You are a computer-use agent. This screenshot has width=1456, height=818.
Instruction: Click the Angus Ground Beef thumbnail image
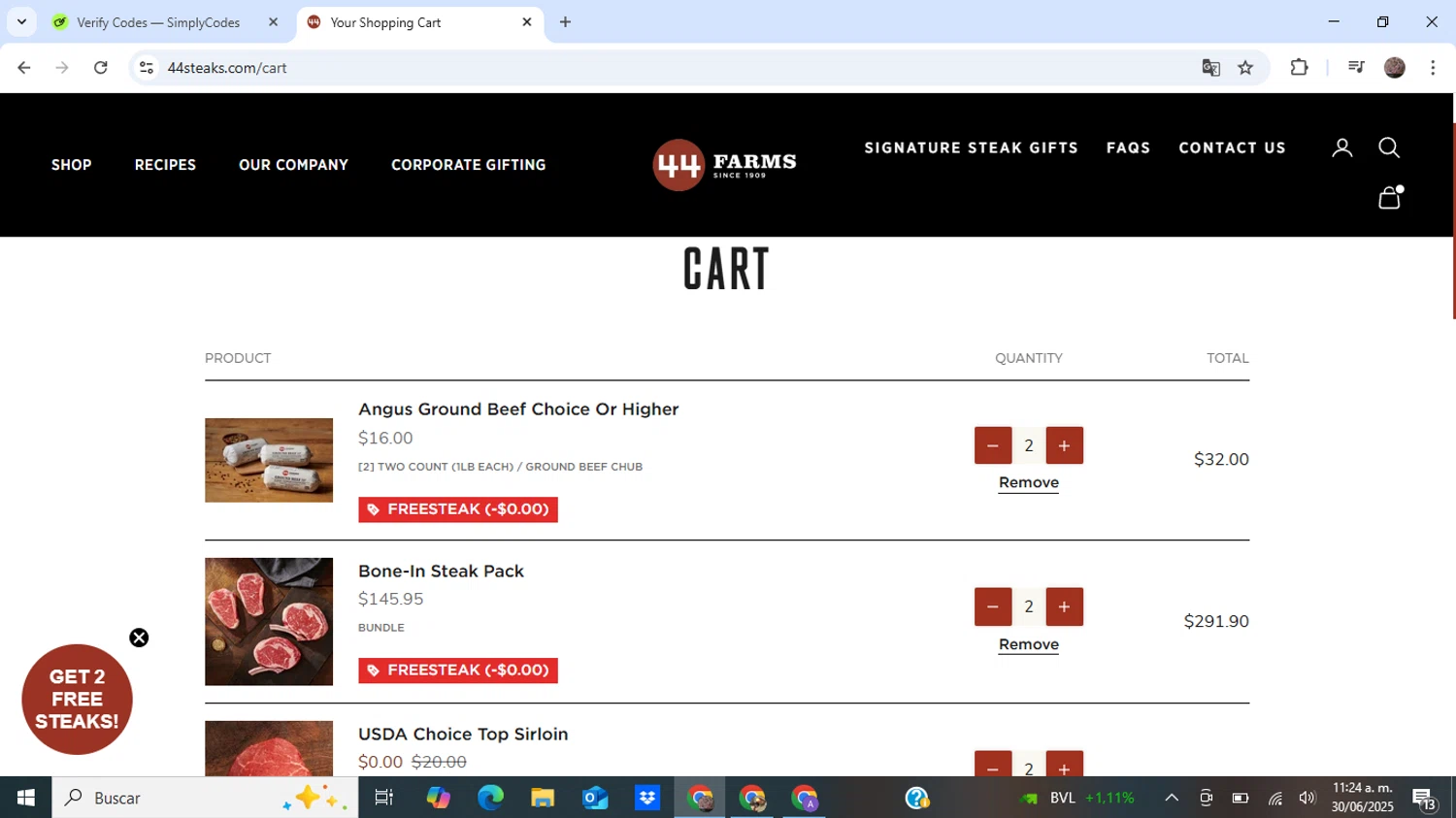pos(269,460)
